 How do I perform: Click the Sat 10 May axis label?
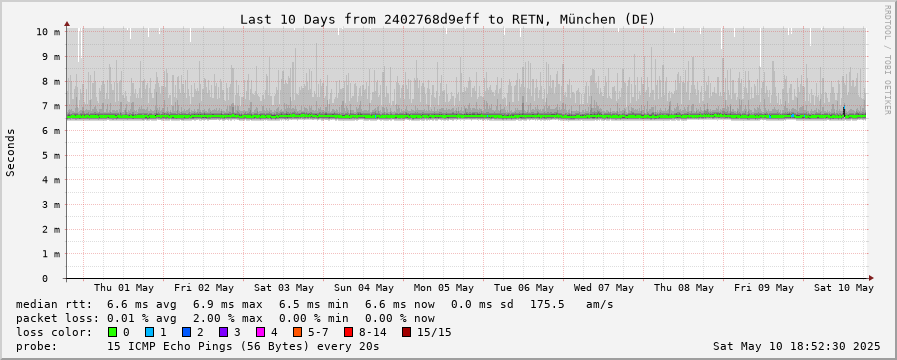[x=844, y=288]
